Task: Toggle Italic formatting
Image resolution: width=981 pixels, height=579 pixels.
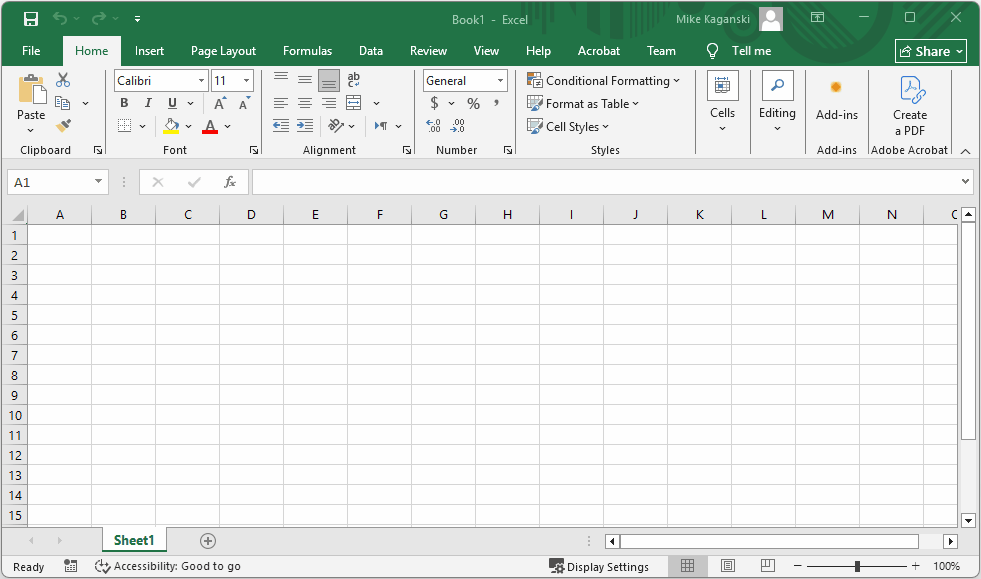Action: pos(148,103)
